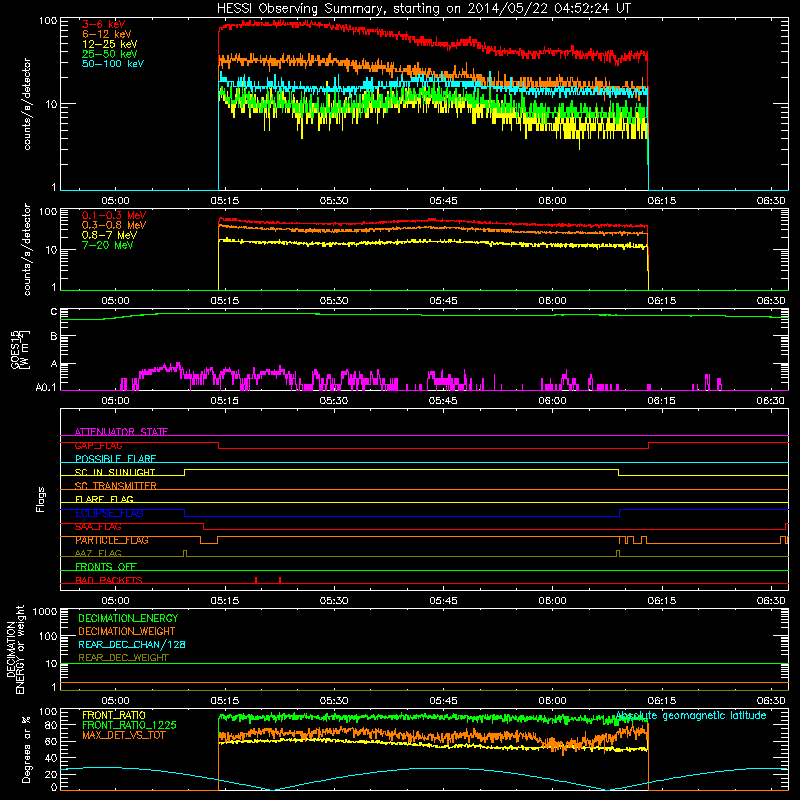Click the 0.8-7 MeV legend label
The image size is (800, 800).
click(x=109, y=235)
